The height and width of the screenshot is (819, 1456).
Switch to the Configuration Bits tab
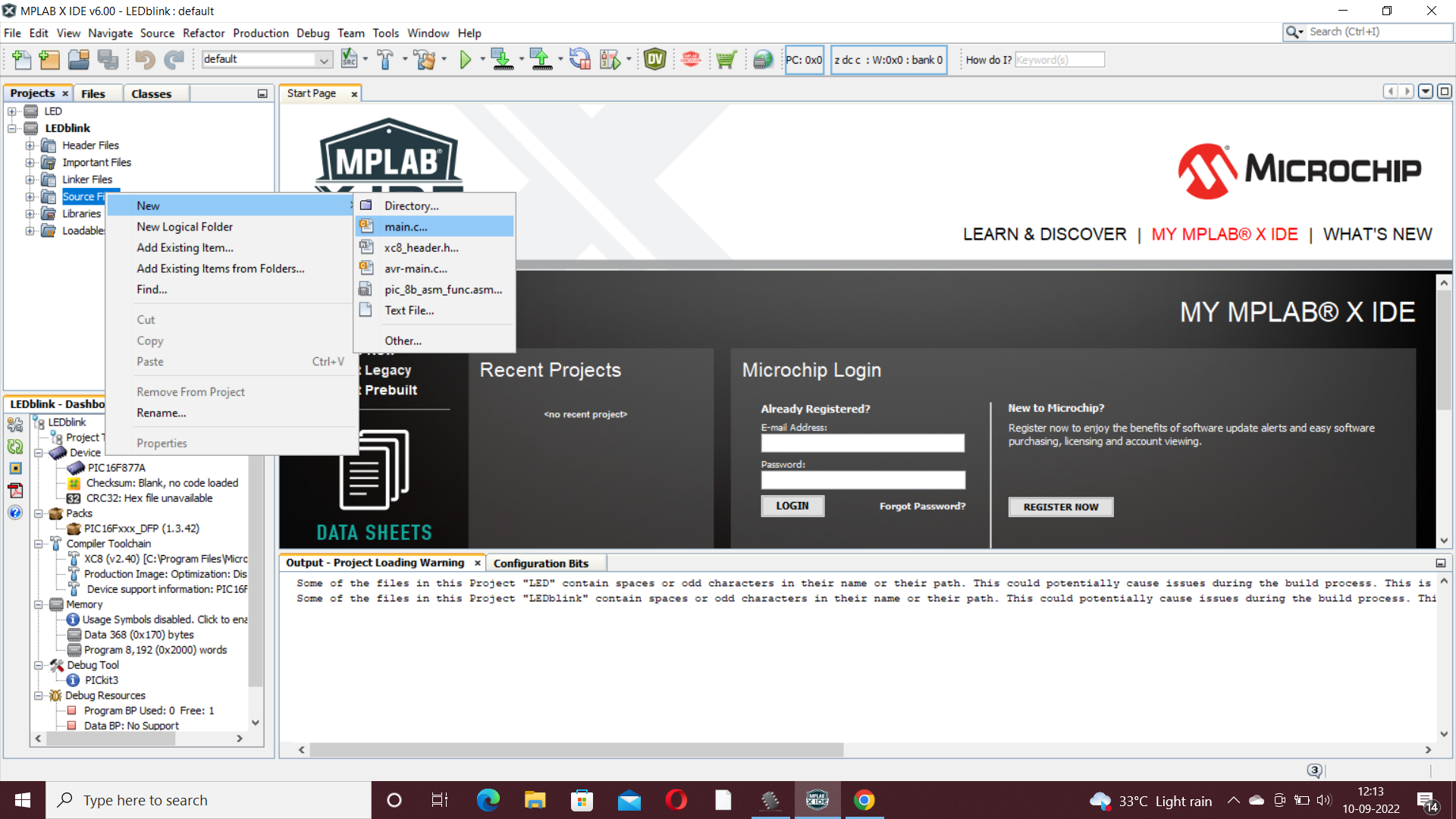point(541,563)
